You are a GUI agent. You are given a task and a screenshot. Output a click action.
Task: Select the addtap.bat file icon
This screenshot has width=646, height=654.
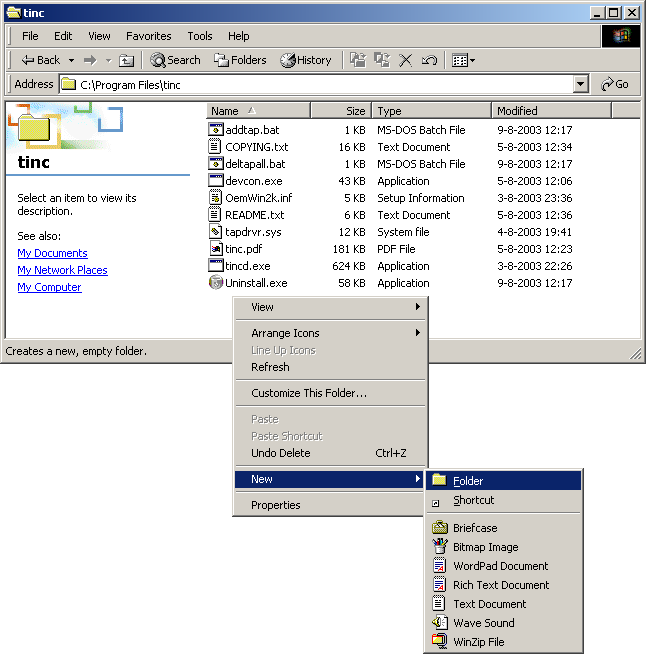pos(216,130)
